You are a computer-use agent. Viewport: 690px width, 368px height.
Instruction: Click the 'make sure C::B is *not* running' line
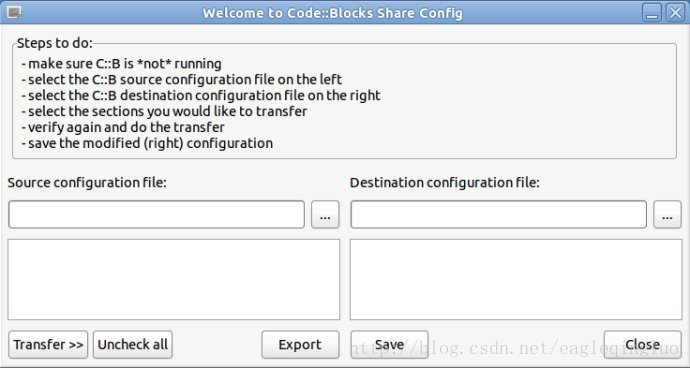(121, 64)
